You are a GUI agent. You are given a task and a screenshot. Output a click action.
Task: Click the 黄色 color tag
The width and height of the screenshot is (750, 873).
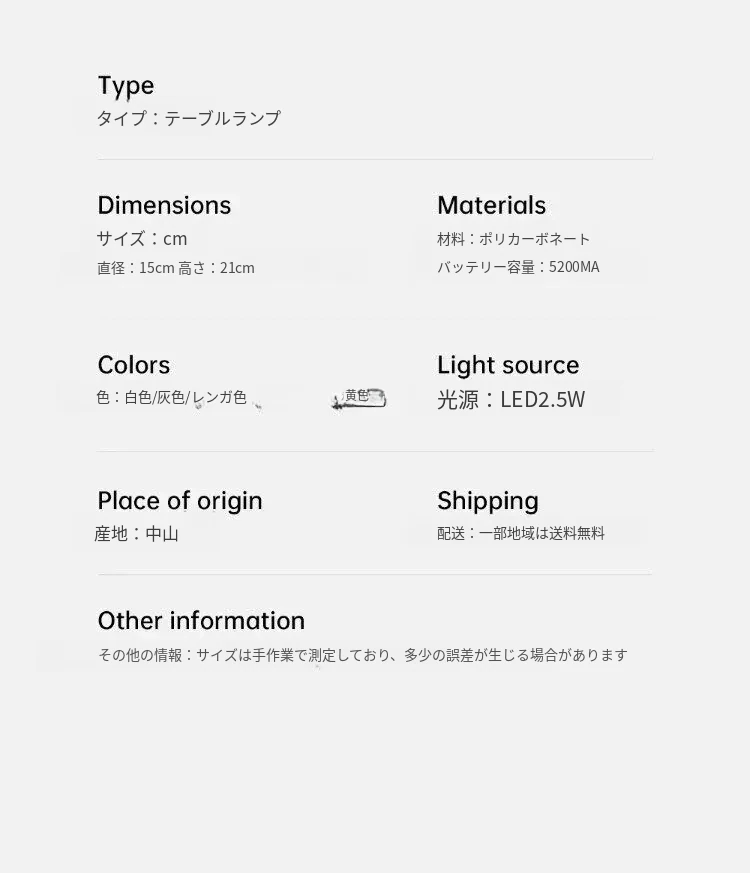click(x=358, y=397)
